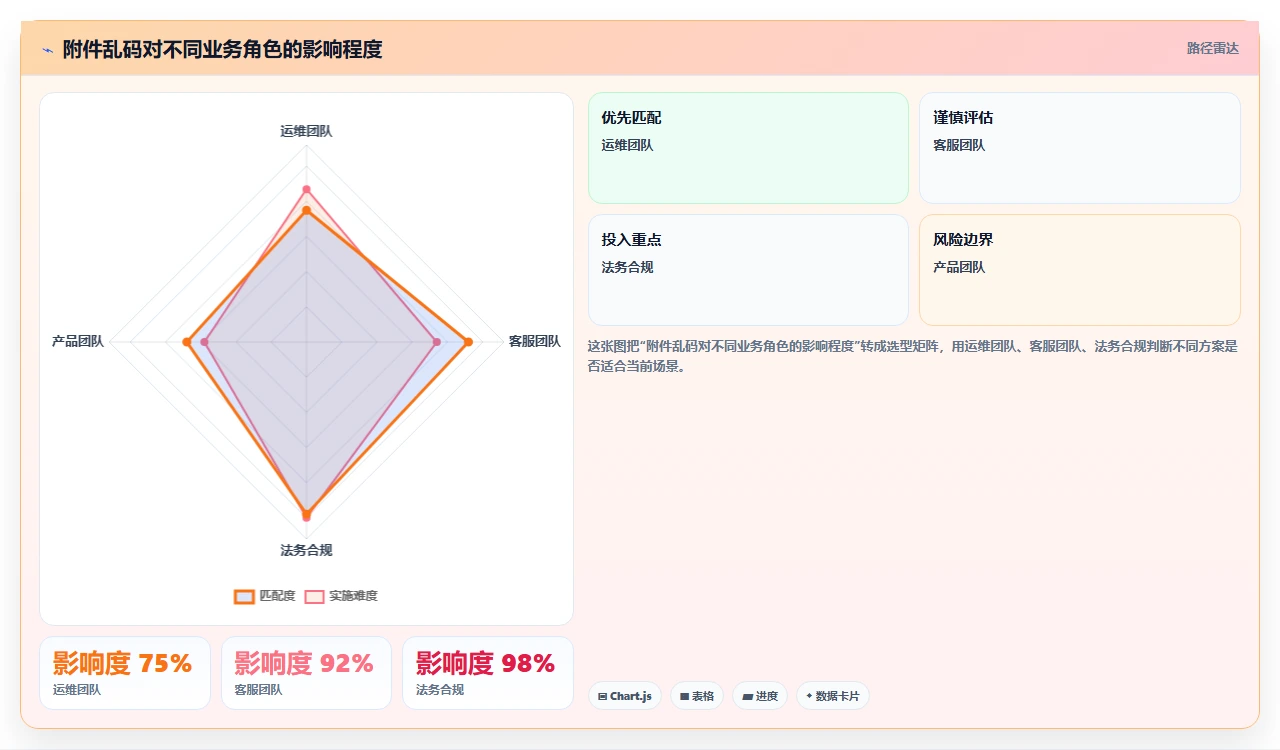This screenshot has width=1280, height=750.
Task: Click 客服团队 text inside 谨慎评估 card
Action: point(959,146)
